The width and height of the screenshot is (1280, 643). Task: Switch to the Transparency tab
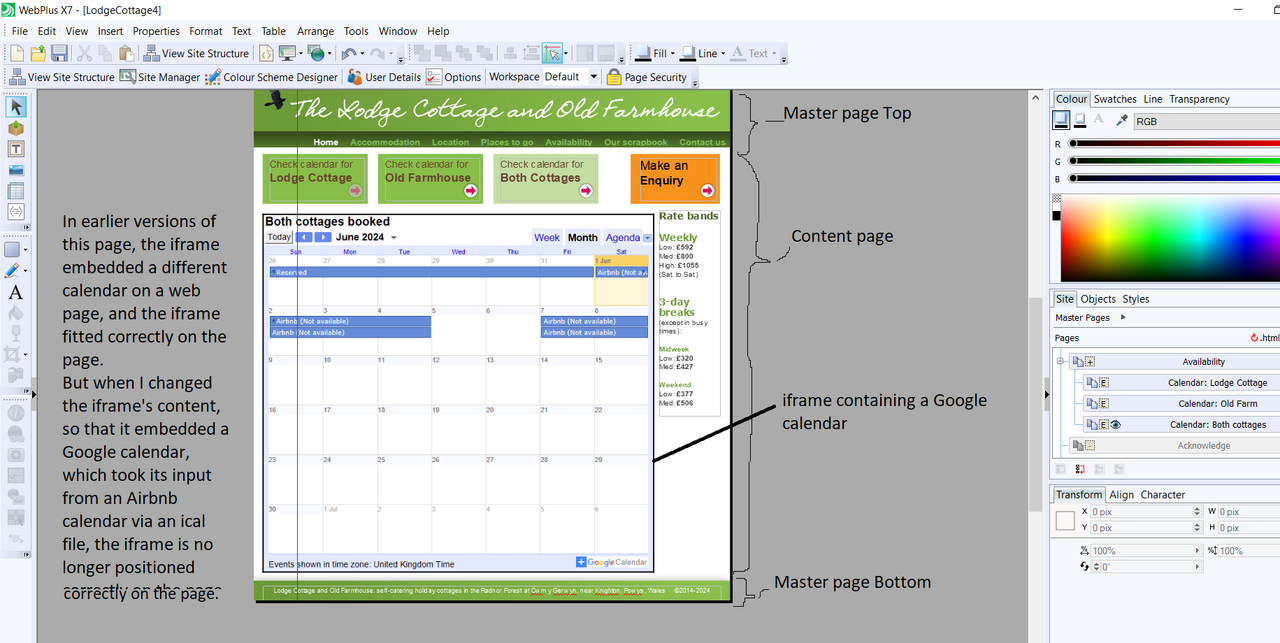[1199, 99]
